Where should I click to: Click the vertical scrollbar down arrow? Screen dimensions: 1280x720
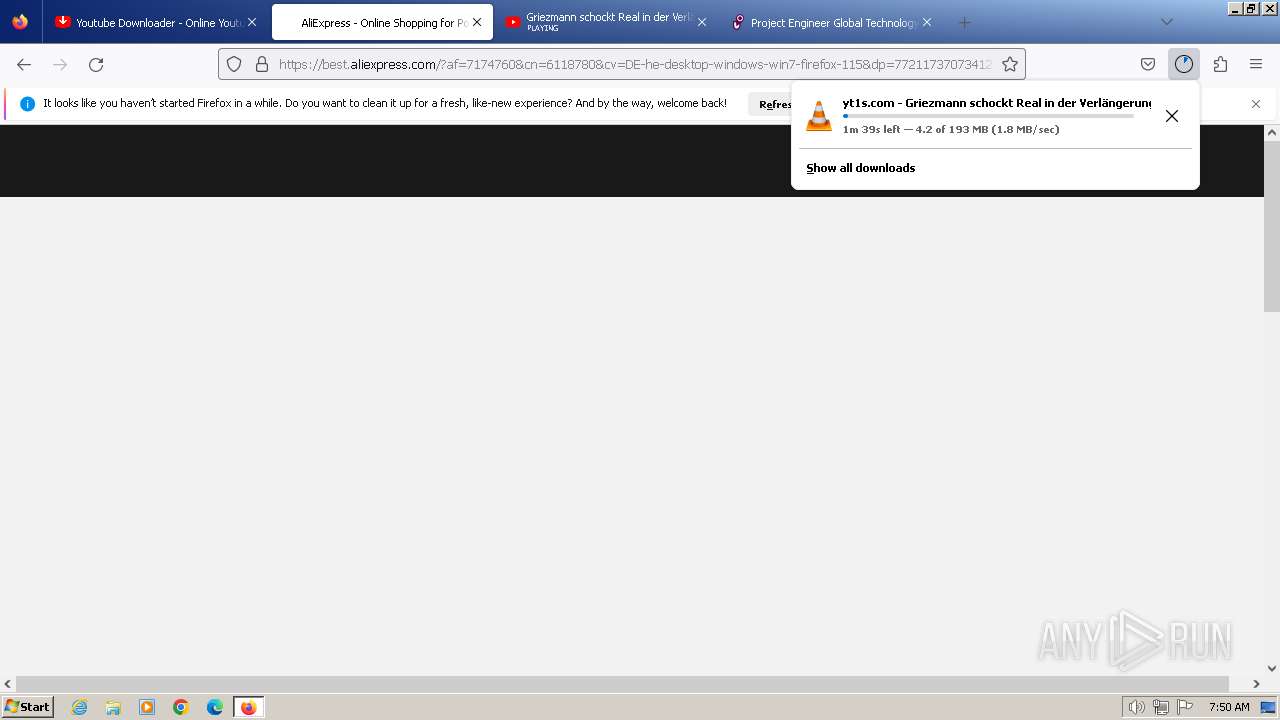click(1272, 668)
